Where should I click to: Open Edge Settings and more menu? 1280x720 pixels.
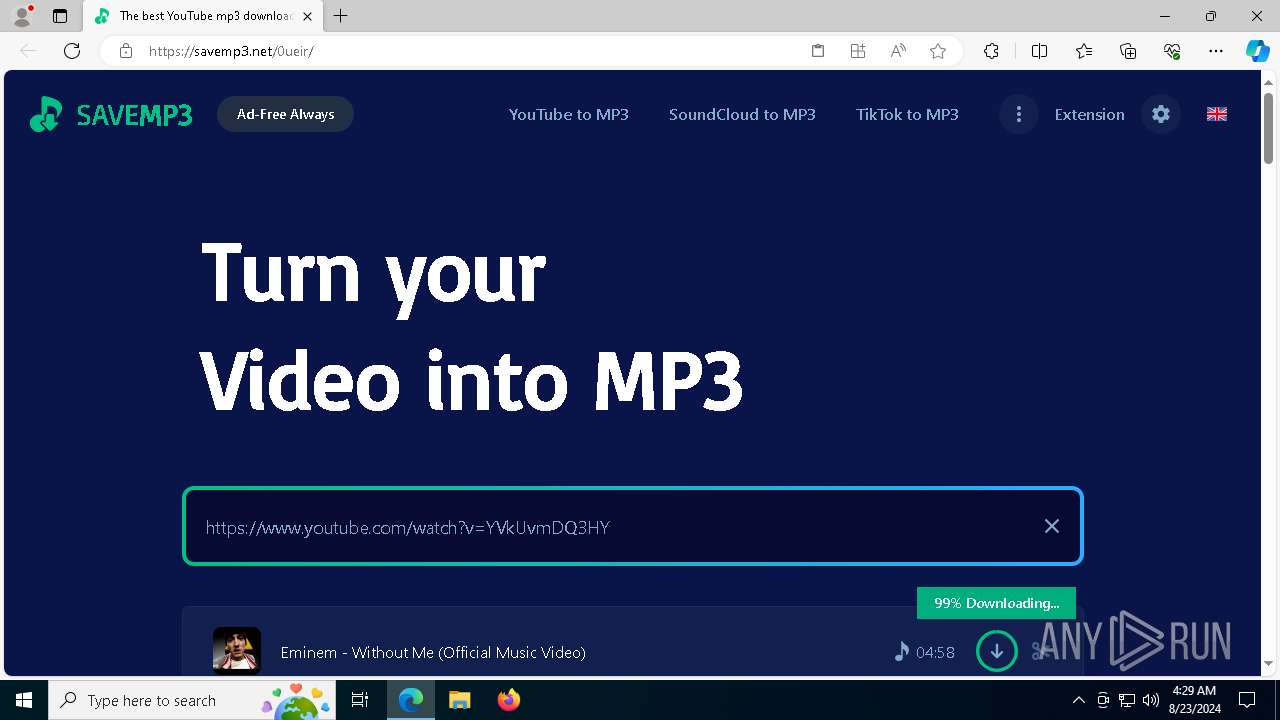(1216, 51)
